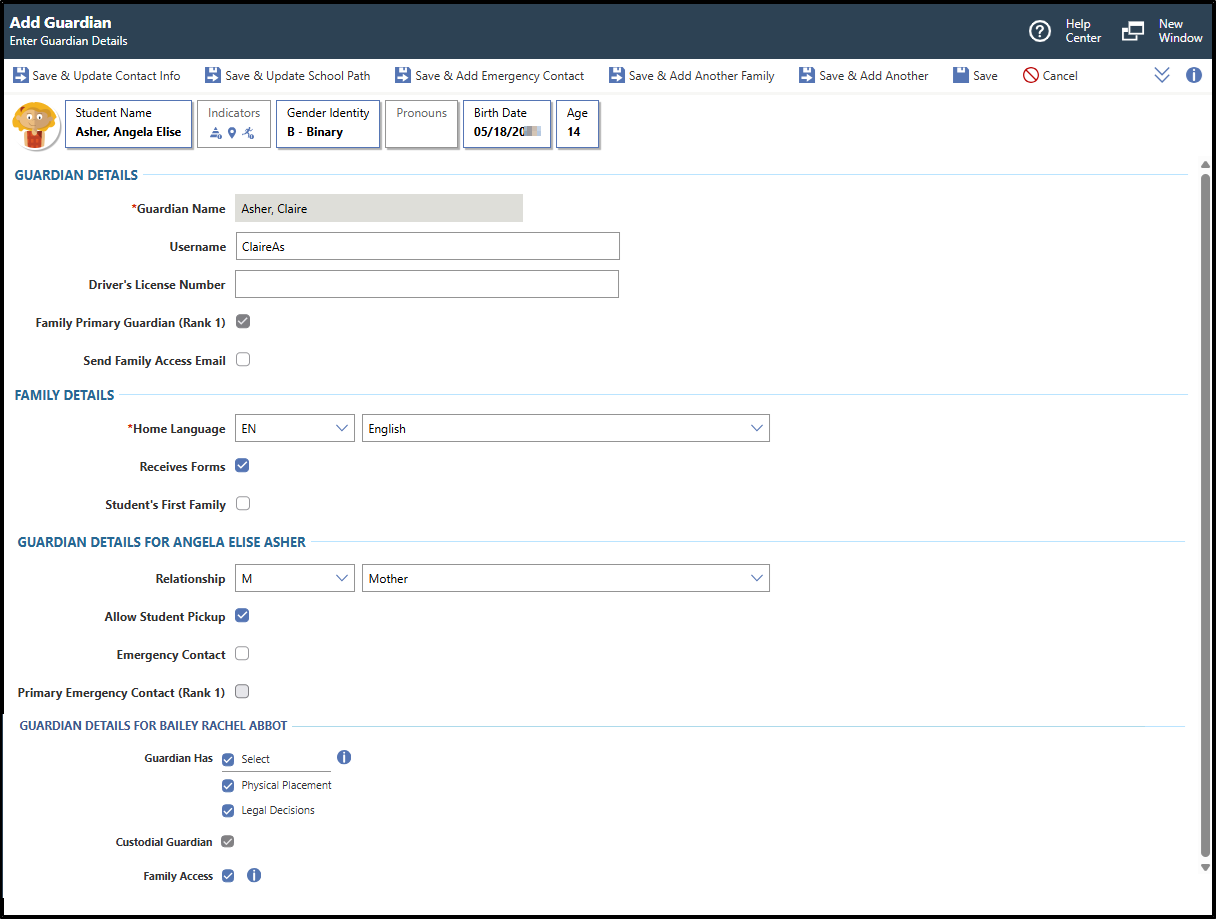Uncheck the Receives Forms checkbox
The image size is (1216, 919).
tap(243, 466)
